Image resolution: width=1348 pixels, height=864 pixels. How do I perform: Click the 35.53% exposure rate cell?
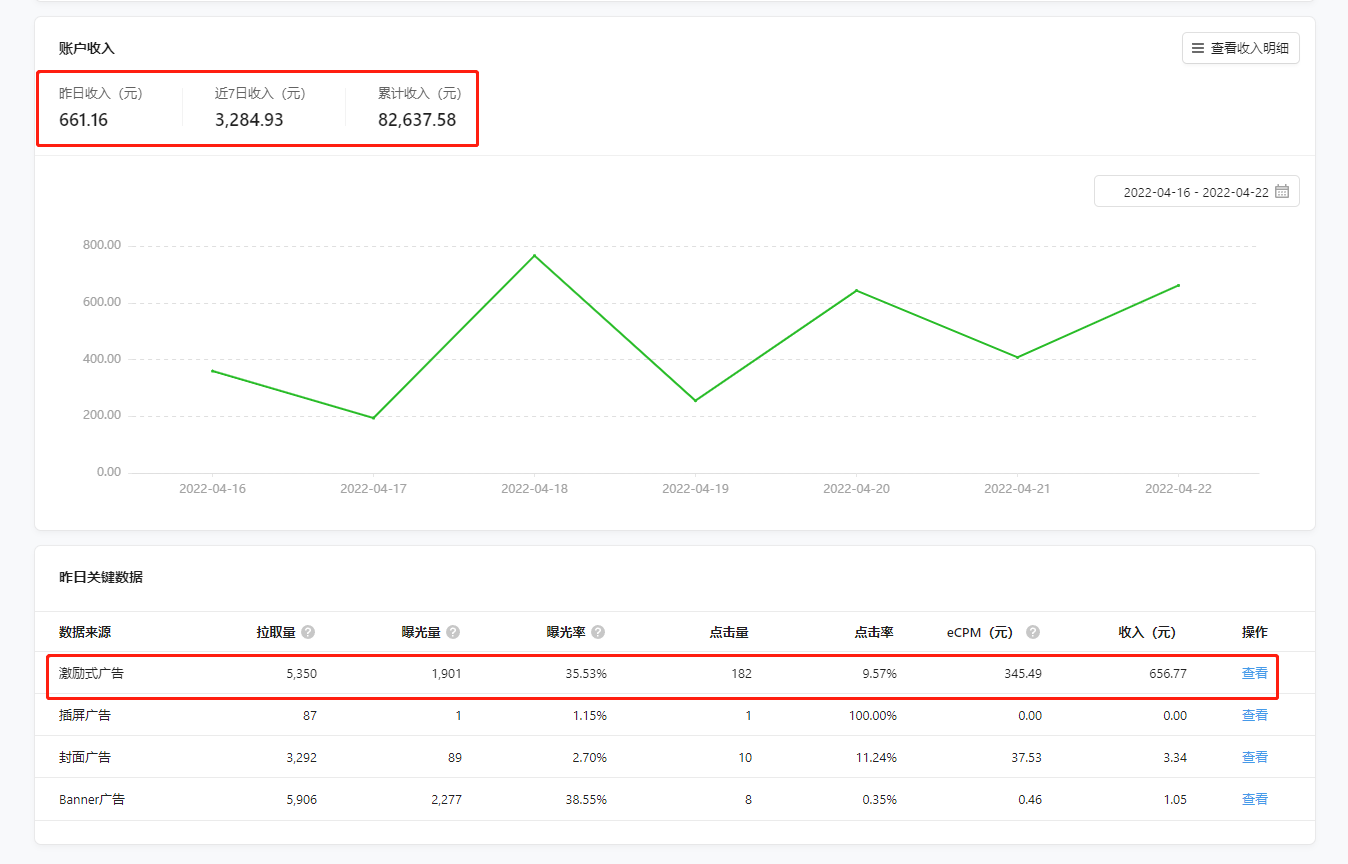click(586, 674)
